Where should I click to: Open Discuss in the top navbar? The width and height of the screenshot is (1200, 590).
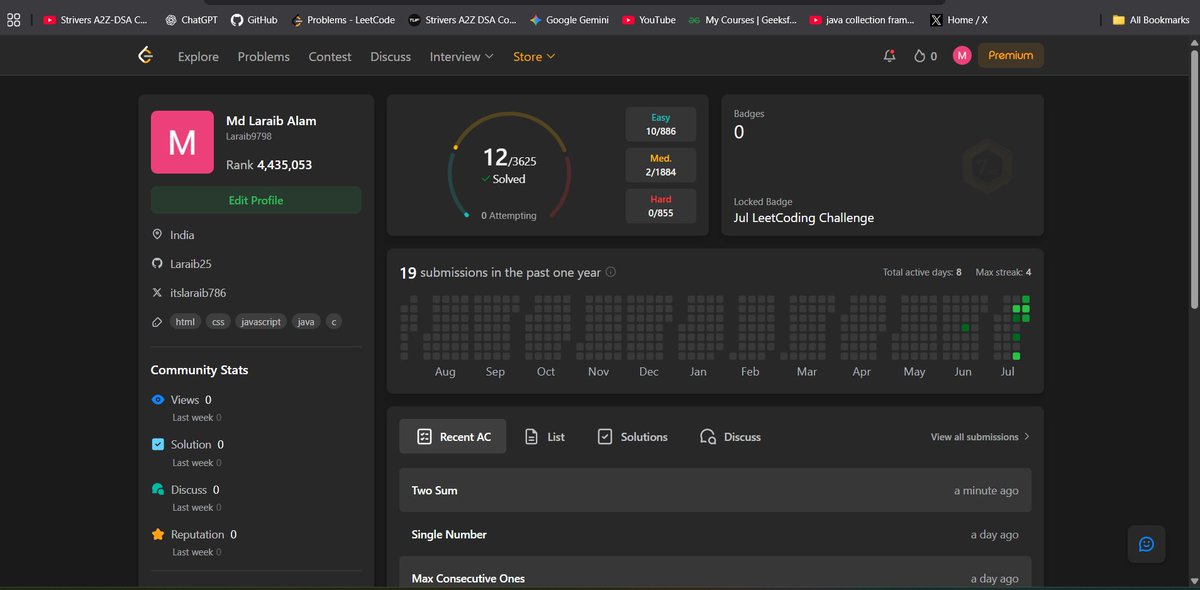[x=391, y=57]
